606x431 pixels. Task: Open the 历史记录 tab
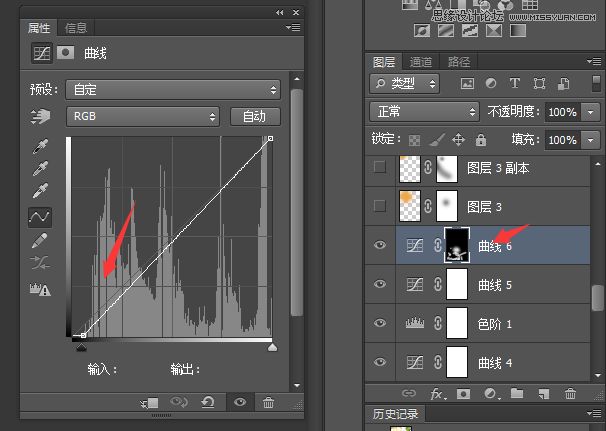[x=395, y=414]
